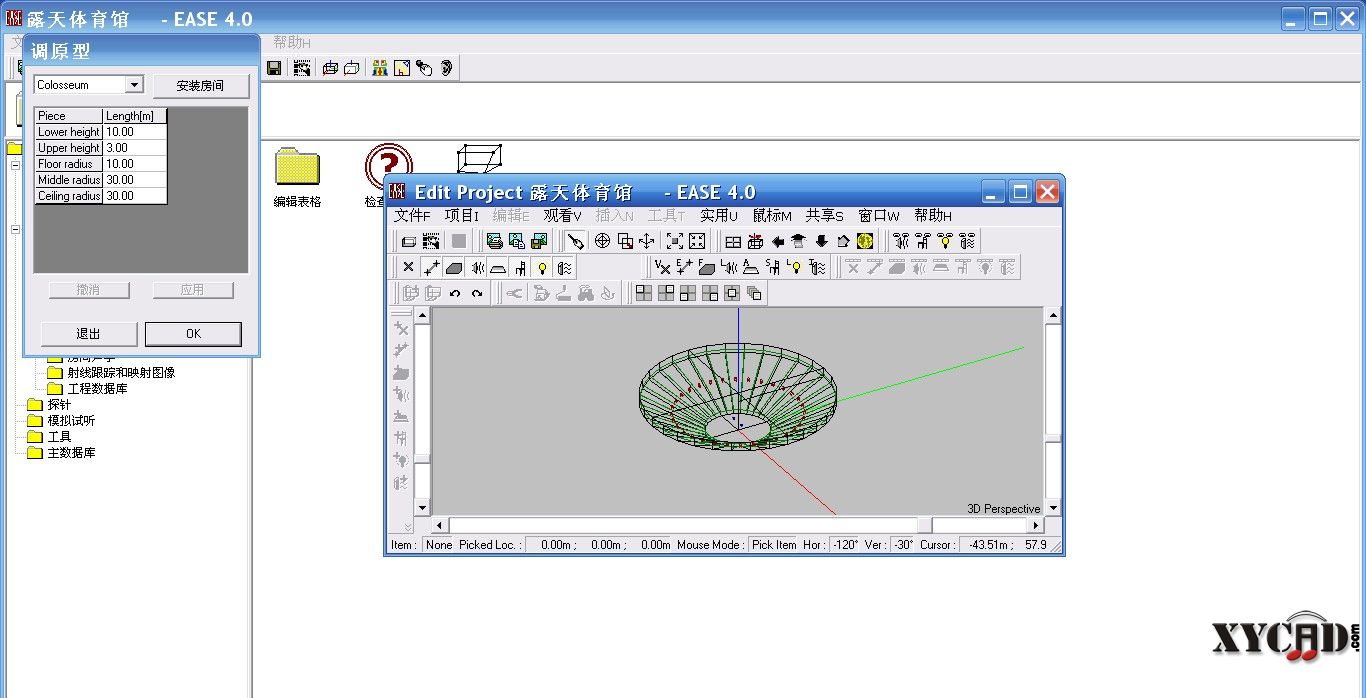Edit the Upper height value 3.00
This screenshot has height=698, width=1366.
[x=135, y=148]
